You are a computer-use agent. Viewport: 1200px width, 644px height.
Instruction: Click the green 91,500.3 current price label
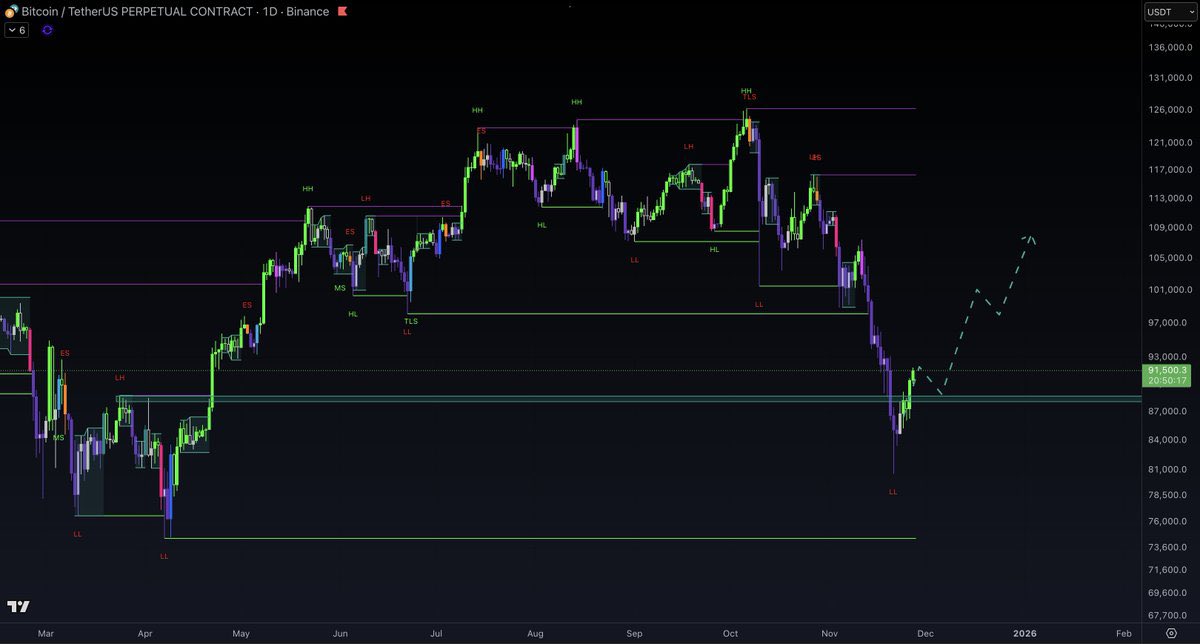(x=1169, y=370)
